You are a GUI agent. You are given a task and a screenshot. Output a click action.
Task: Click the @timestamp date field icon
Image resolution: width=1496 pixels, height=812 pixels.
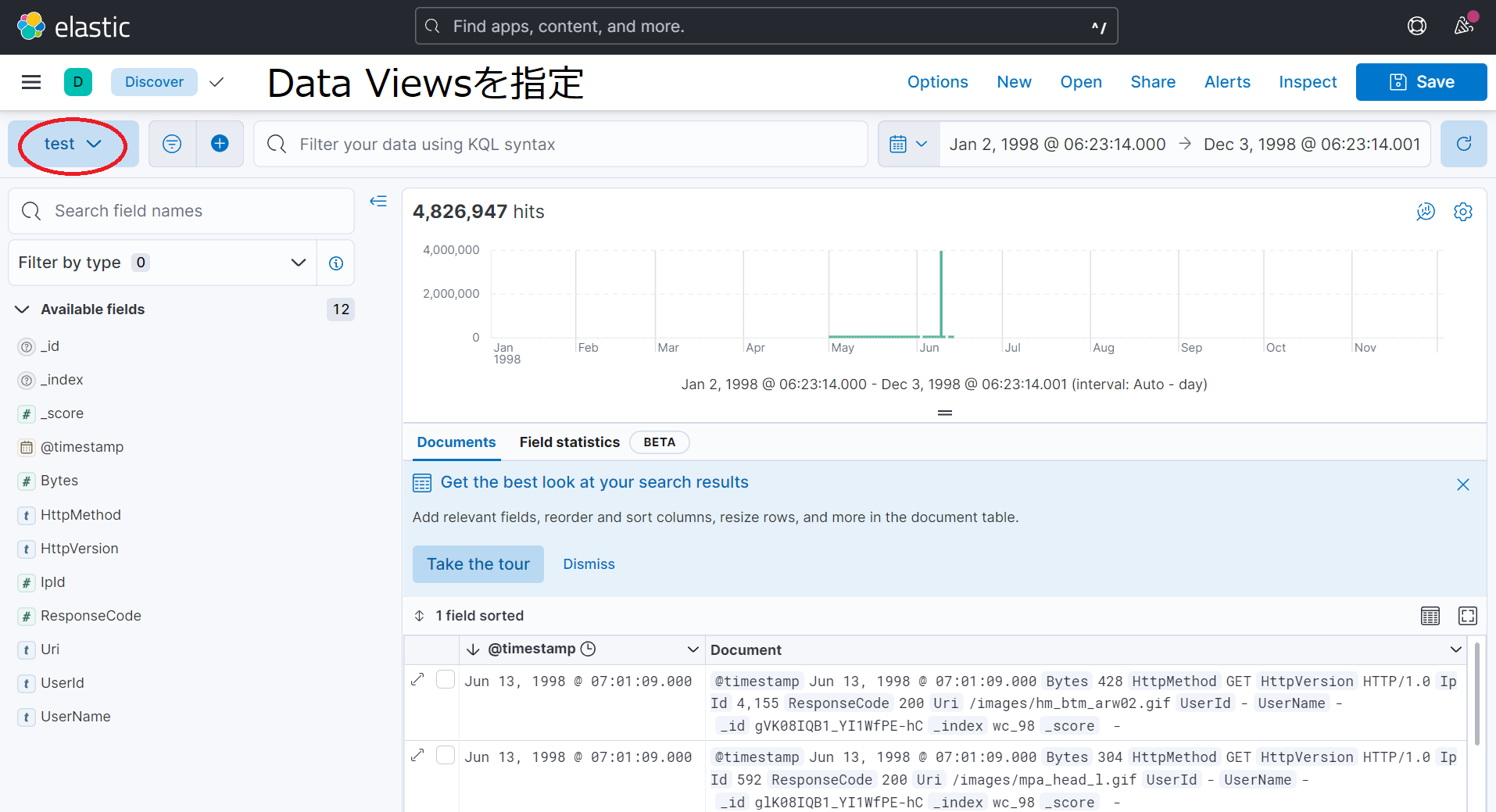tap(27, 448)
